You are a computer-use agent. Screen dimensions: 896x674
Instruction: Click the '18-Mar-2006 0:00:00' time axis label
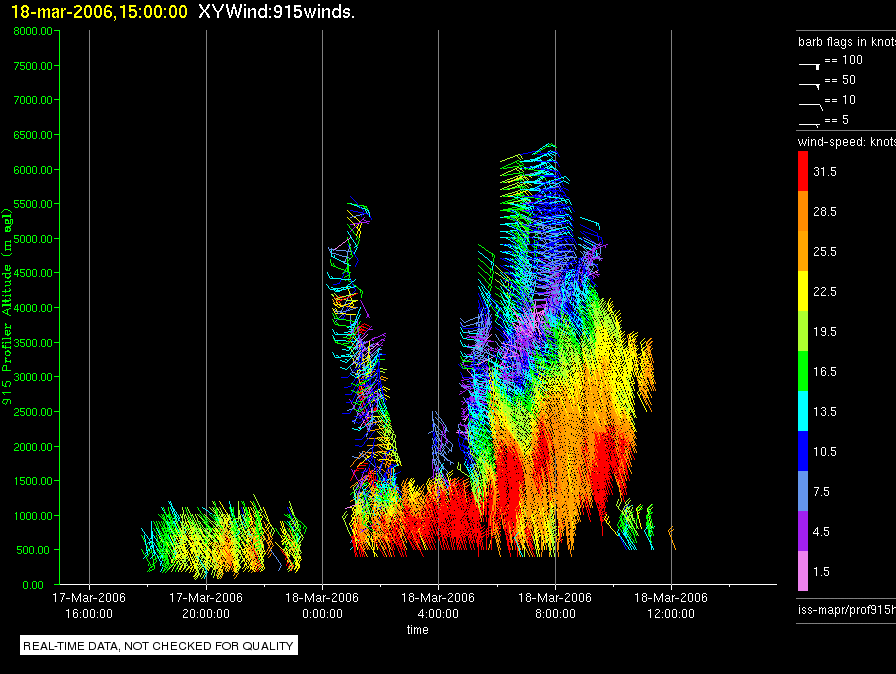point(322,605)
